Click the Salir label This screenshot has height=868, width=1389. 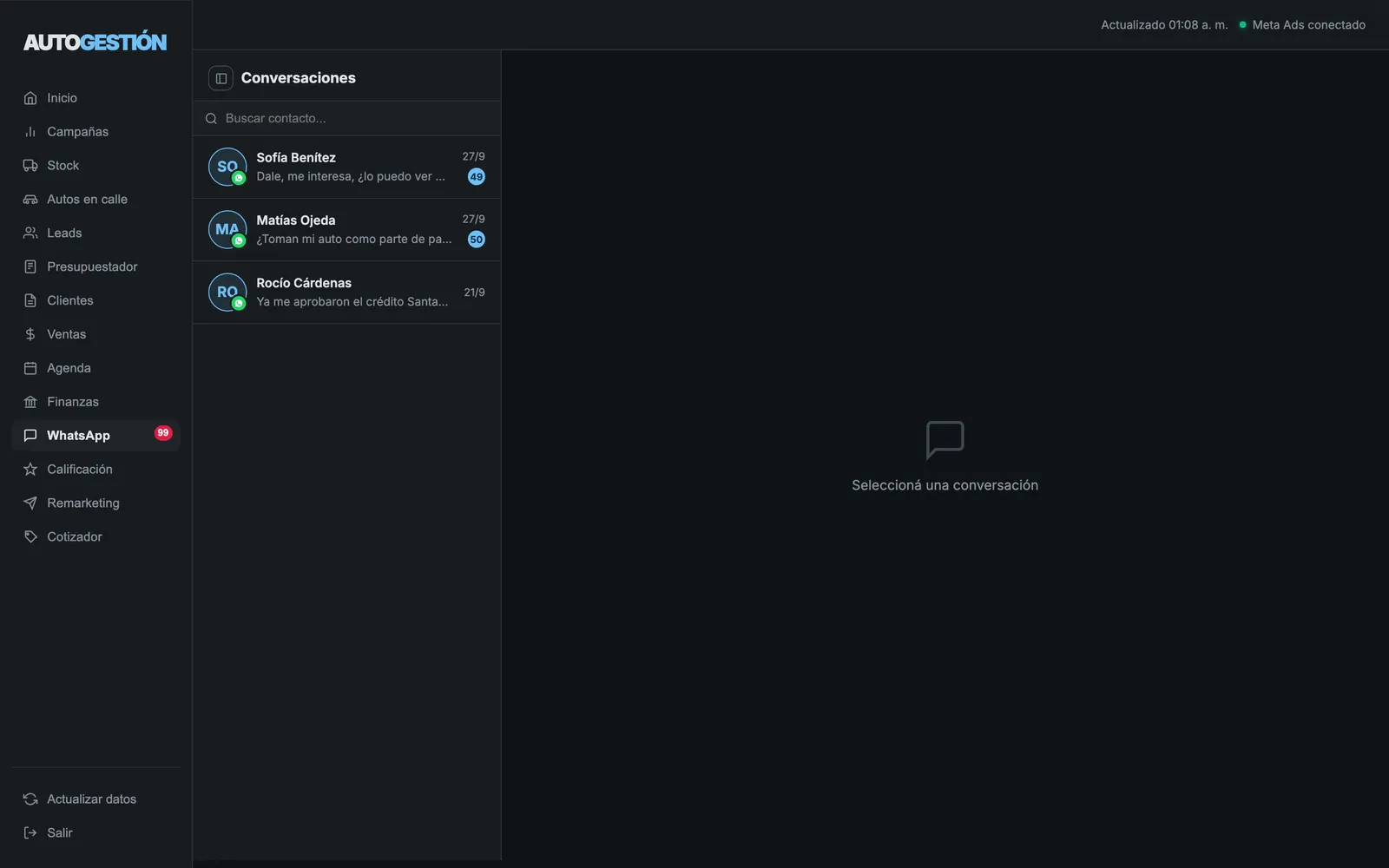[x=60, y=833]
